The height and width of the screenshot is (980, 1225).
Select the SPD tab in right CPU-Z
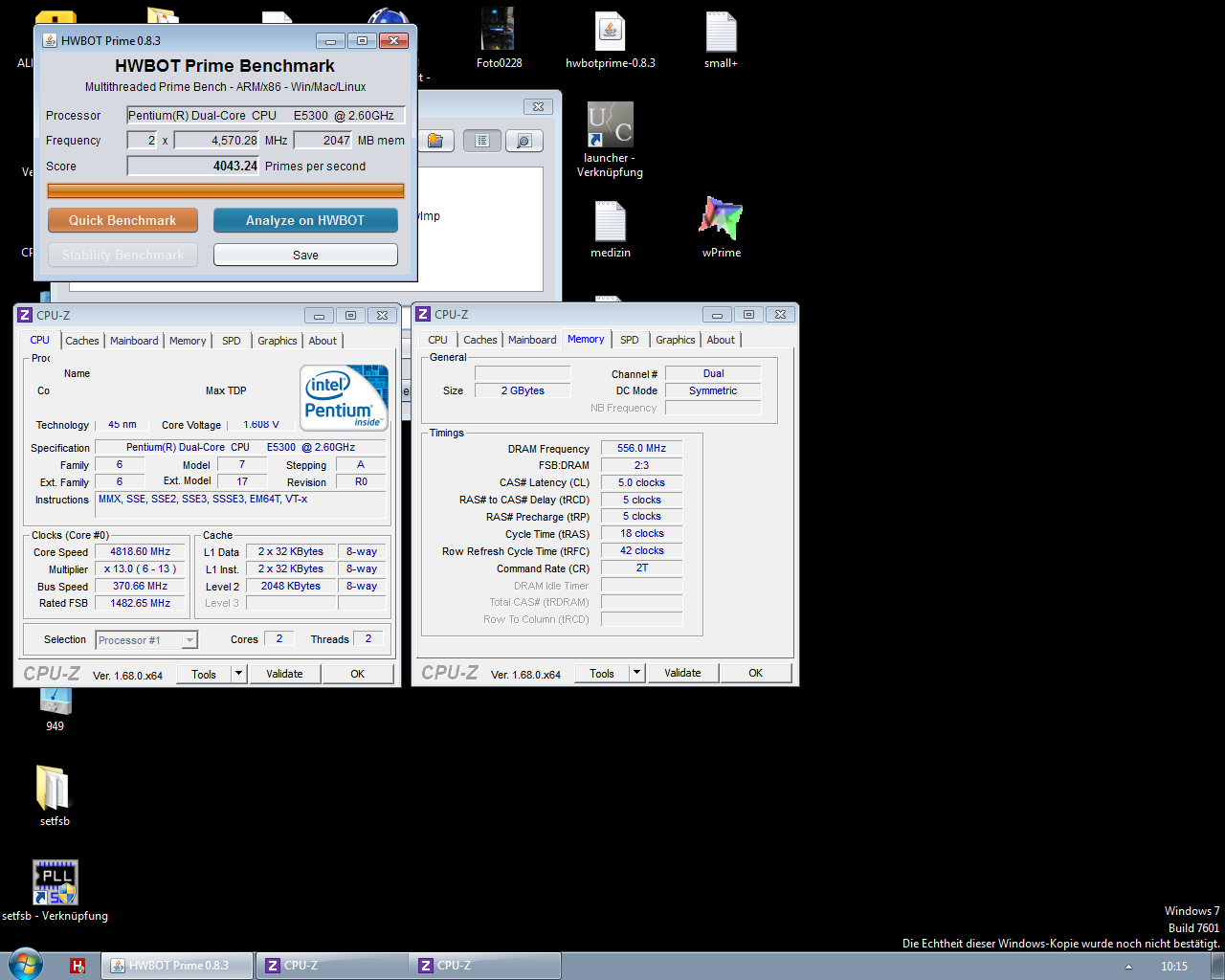point(630,340)
